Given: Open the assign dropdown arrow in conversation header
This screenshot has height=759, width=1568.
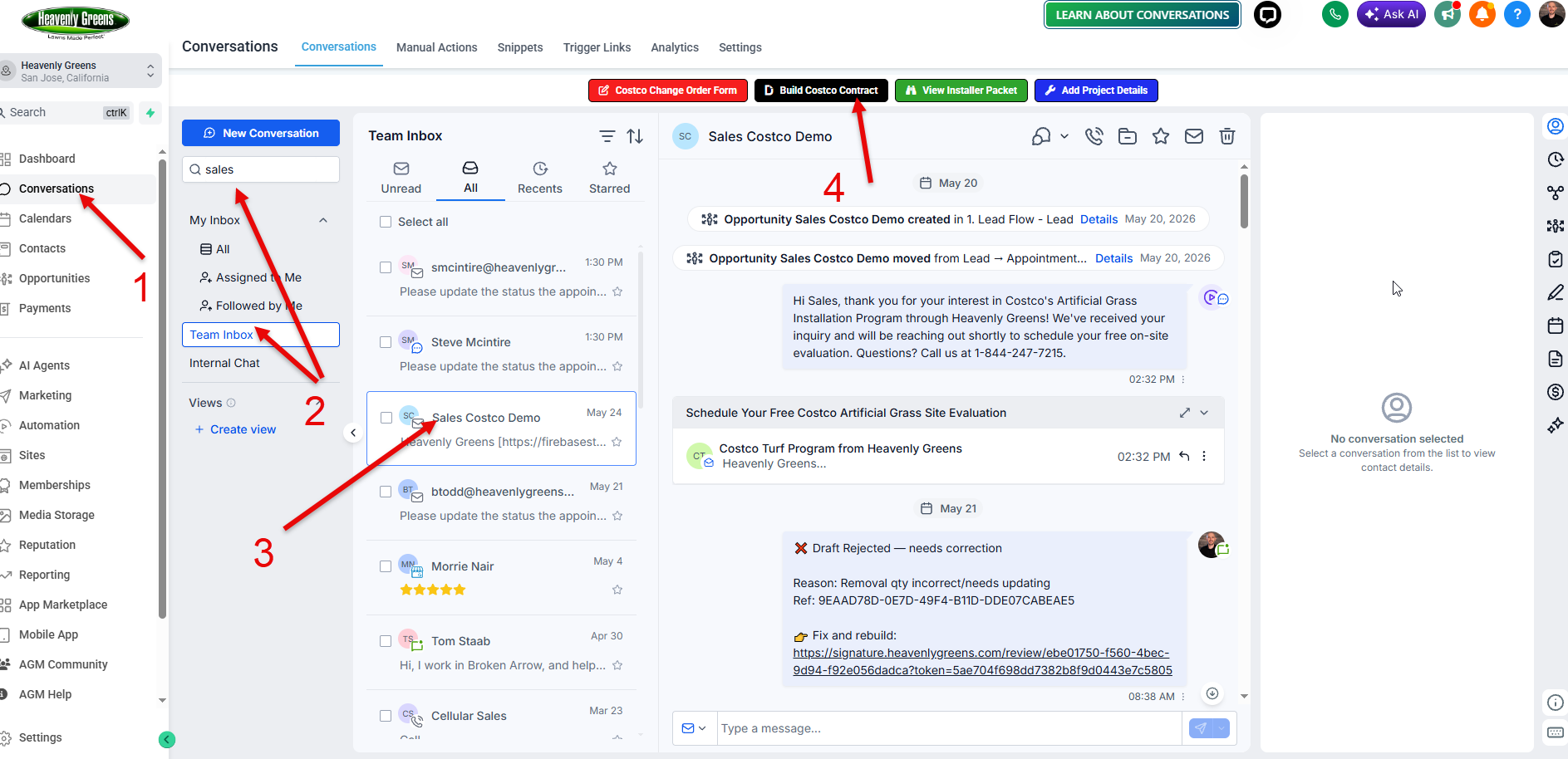Looking at the screenshot, I should (x=1064, y=136).
